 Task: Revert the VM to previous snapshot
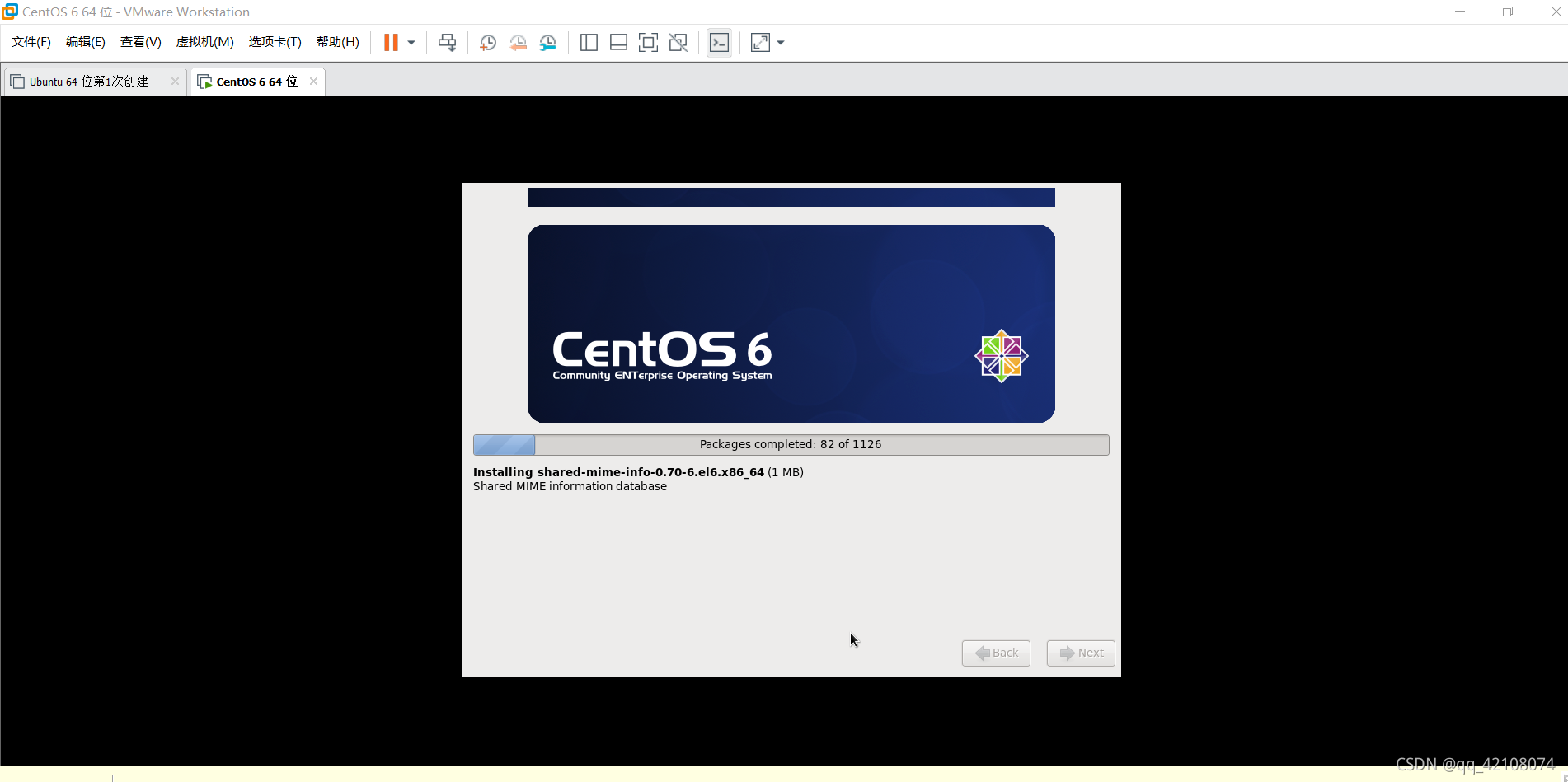click(x=518, y=43)
